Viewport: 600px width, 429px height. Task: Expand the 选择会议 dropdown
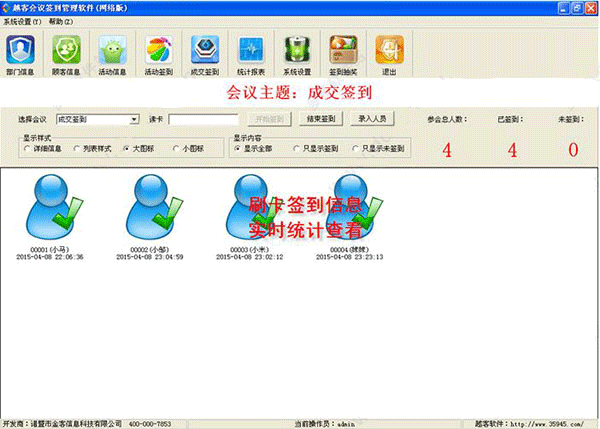coord(134,119)
